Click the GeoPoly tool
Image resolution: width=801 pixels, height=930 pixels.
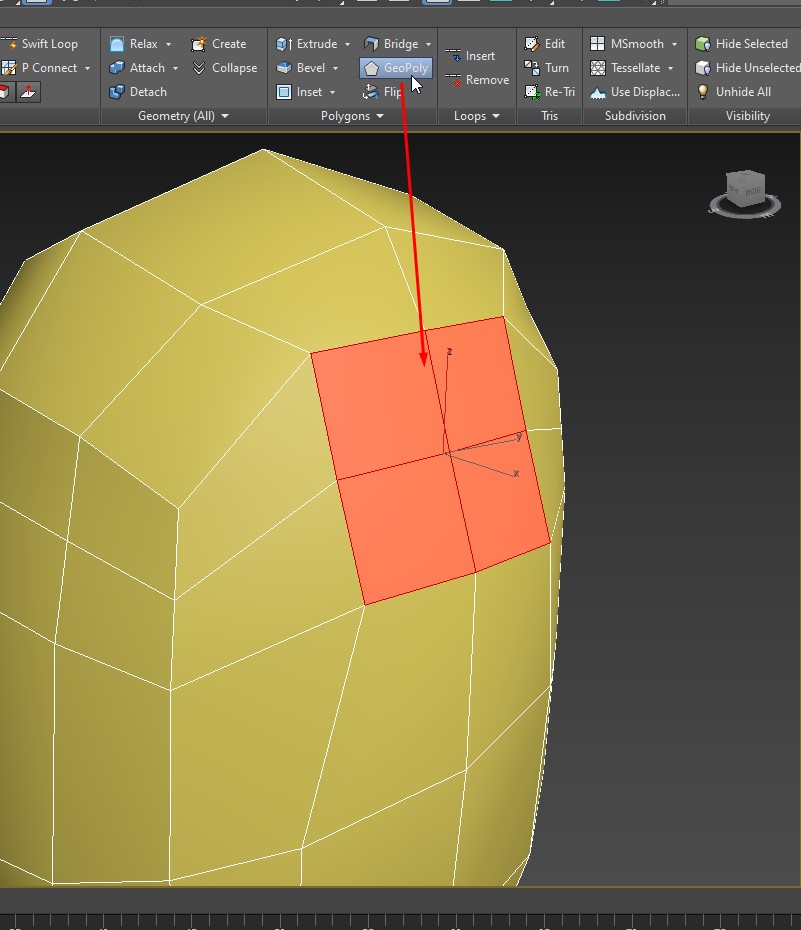point(396,68)
